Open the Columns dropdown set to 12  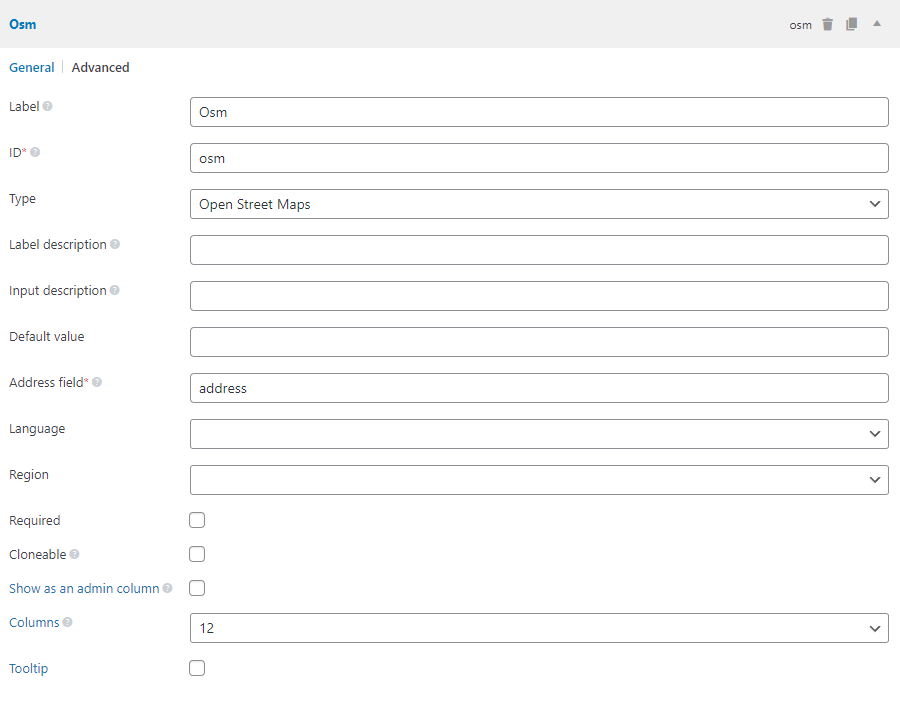(x=539, y=628)
